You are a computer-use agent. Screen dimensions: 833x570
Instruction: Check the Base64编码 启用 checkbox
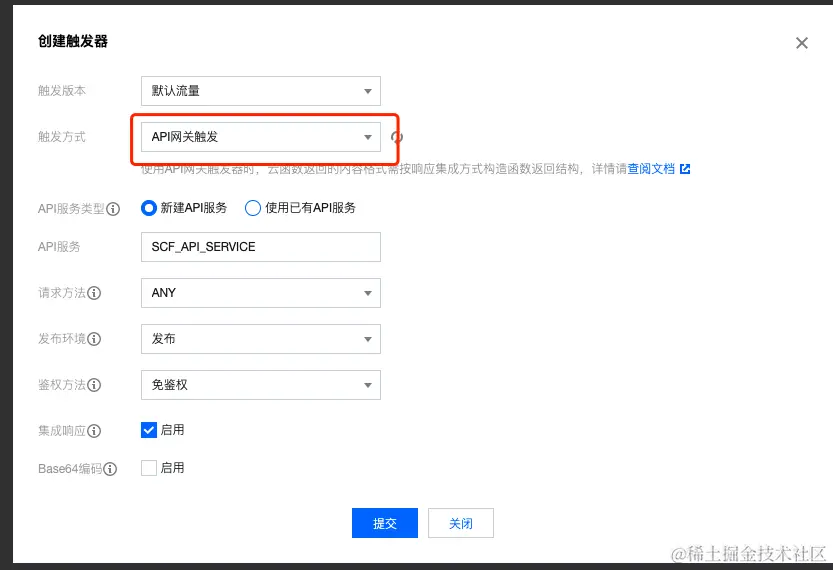(149, 468)
